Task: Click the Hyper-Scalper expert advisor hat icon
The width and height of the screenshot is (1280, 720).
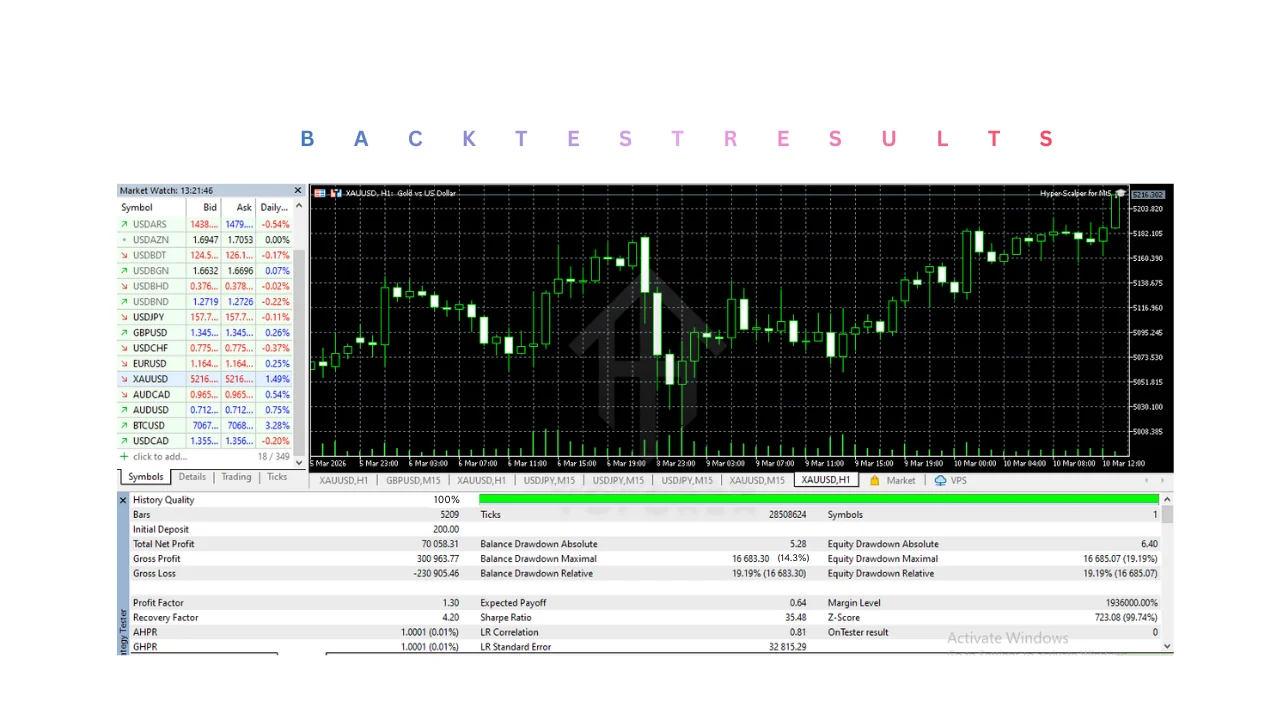Action: click(1121, 193)
